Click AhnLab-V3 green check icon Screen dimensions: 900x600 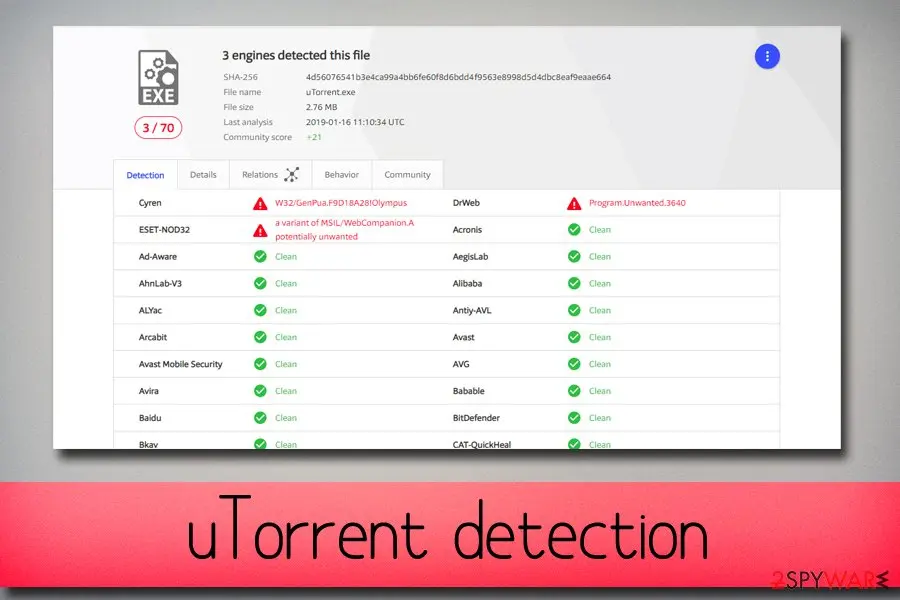(x=260, y=283)
